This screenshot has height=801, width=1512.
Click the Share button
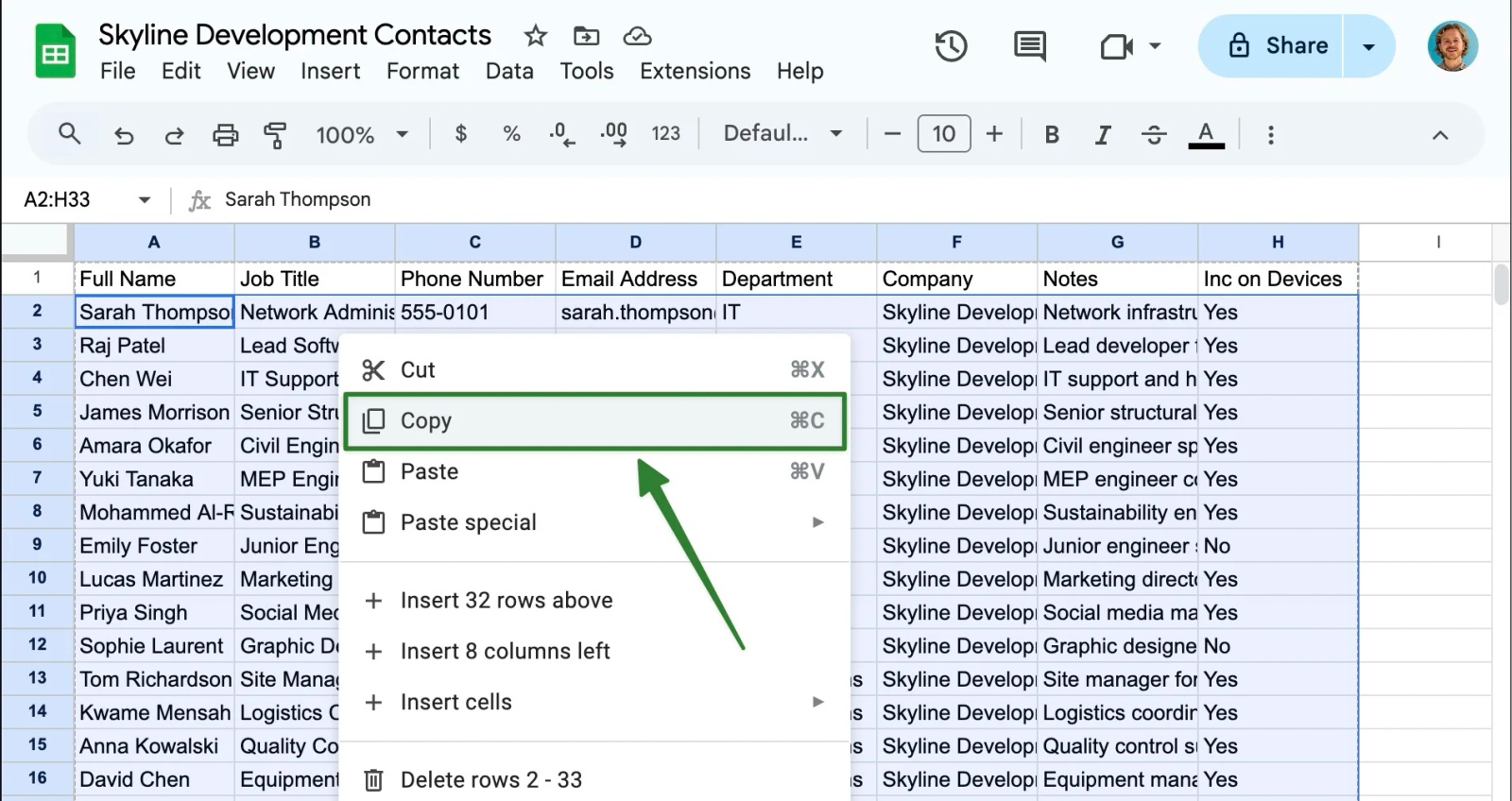pyautogui.click(x=1271, y=45)
